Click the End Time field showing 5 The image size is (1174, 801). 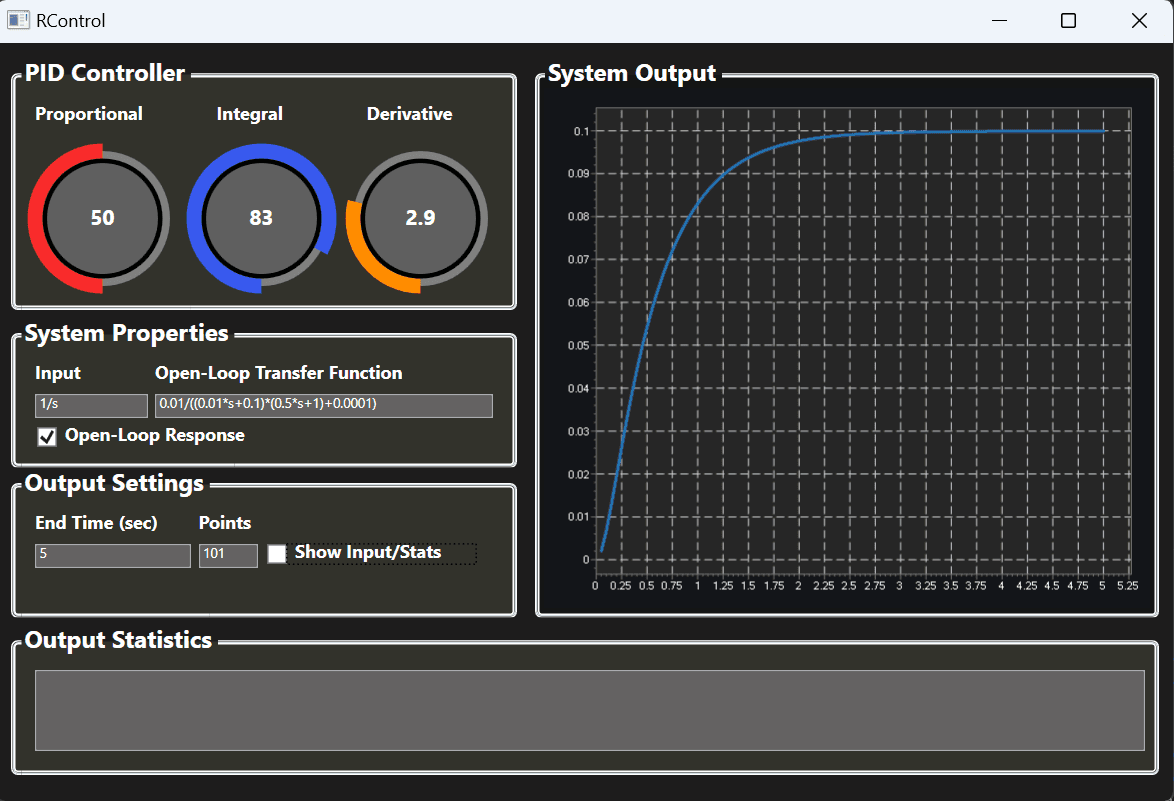point(112,555)
